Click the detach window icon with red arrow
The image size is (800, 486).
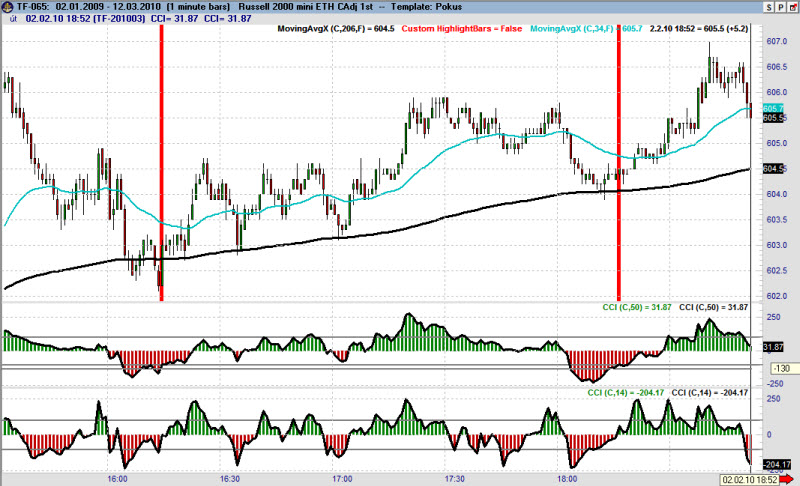pos(792,7)
